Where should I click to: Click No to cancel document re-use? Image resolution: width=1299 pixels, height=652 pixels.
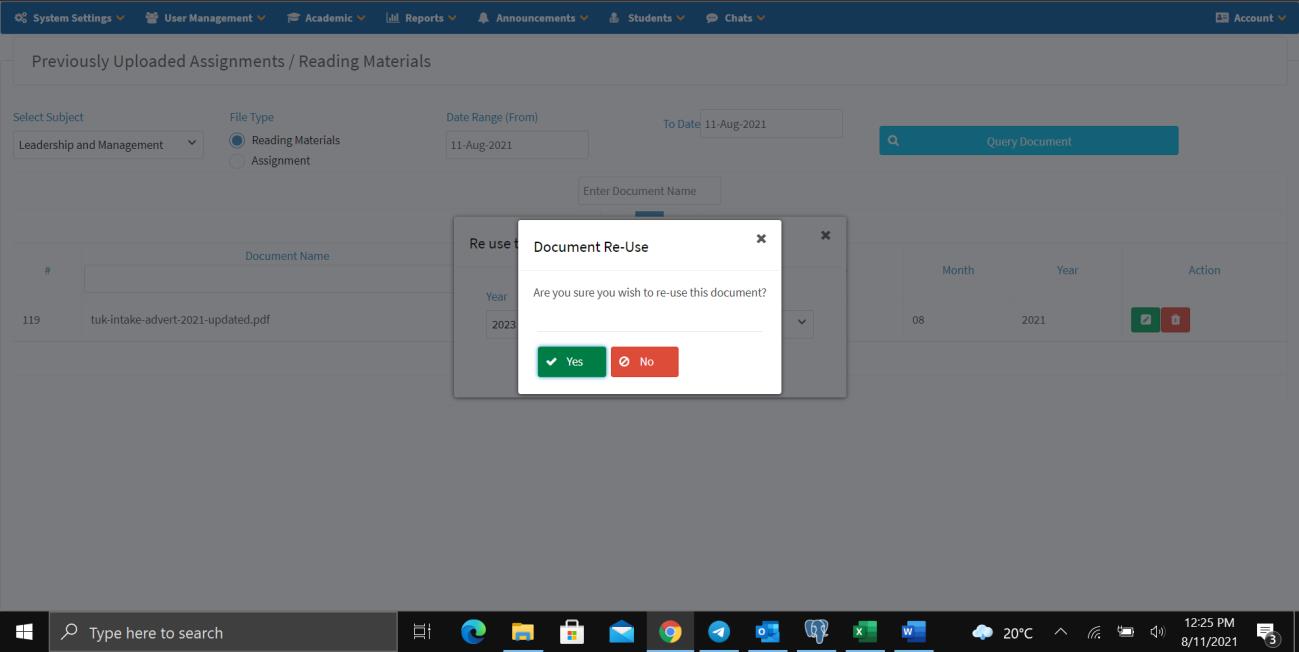[644, 361]
